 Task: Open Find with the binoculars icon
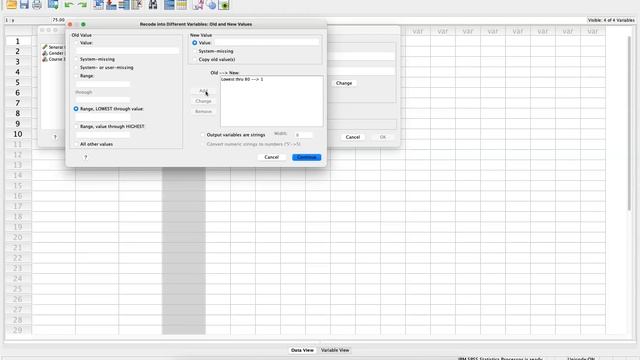click(x=153, y=4)
